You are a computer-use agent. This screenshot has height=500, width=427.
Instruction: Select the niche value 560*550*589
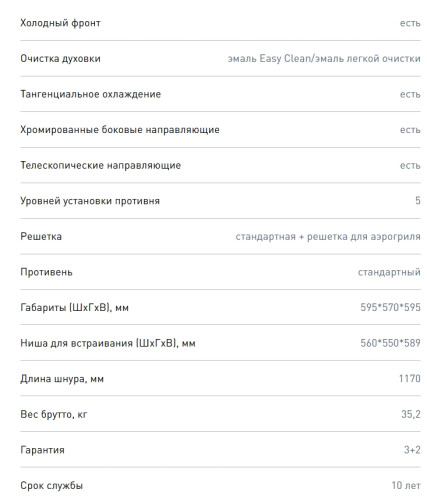(x=390, y=343)
